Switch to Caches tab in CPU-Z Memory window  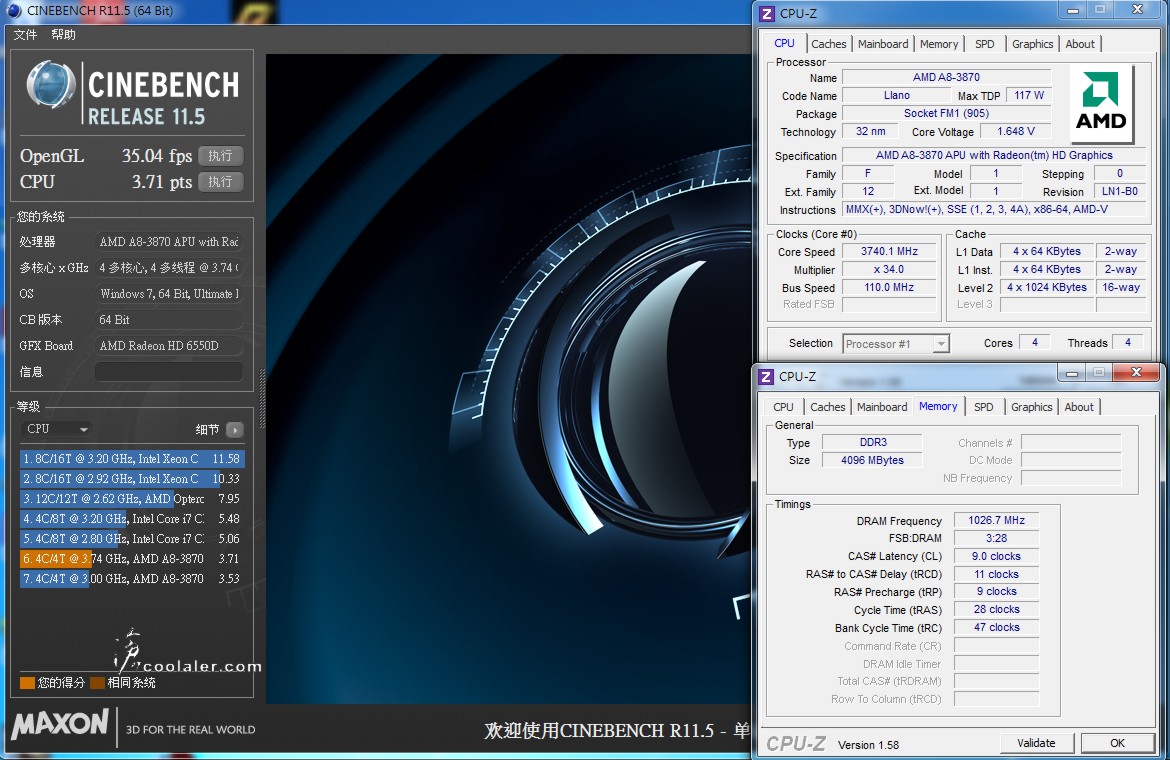(828, 407)
